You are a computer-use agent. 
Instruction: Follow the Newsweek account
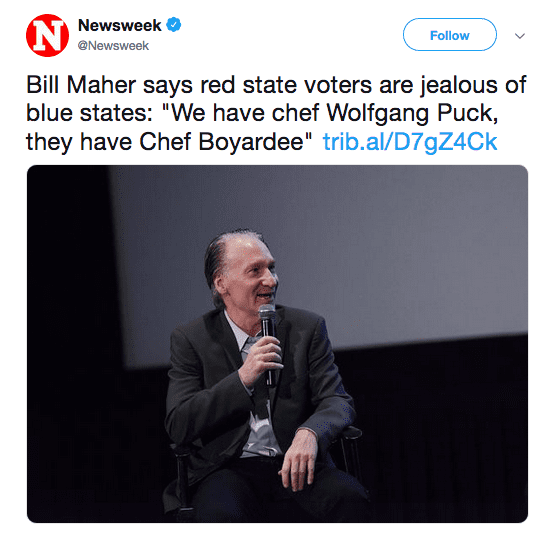[449, 35]
